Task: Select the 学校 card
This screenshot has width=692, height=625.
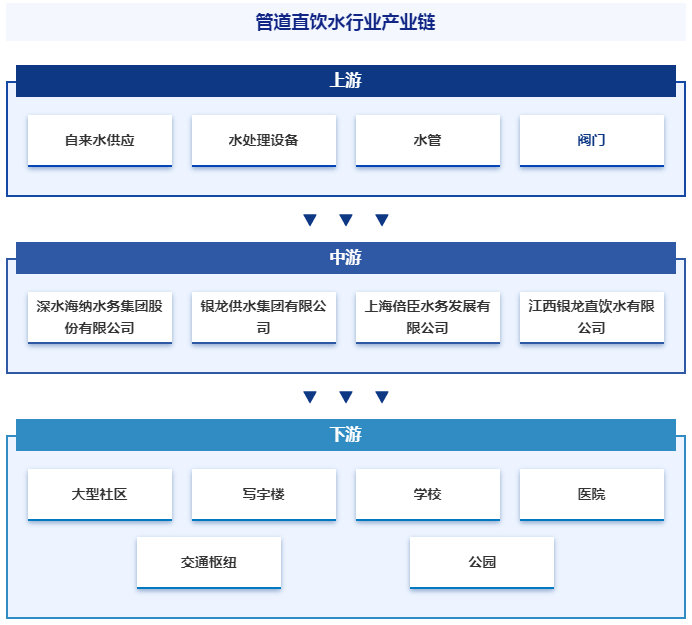Action: tap(428, 494)
